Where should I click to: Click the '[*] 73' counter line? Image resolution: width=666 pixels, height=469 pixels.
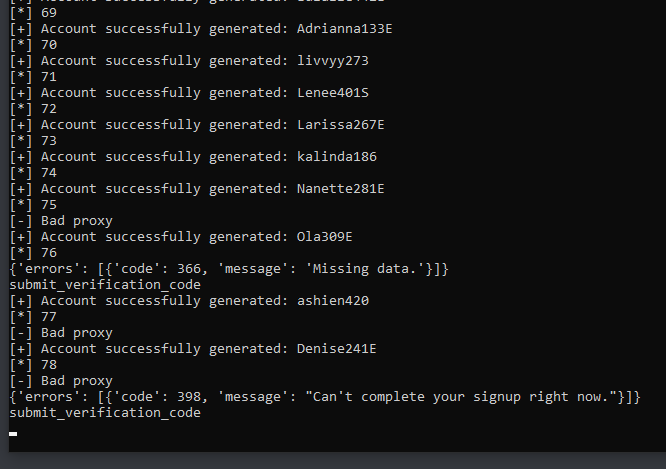coord(32,141)
